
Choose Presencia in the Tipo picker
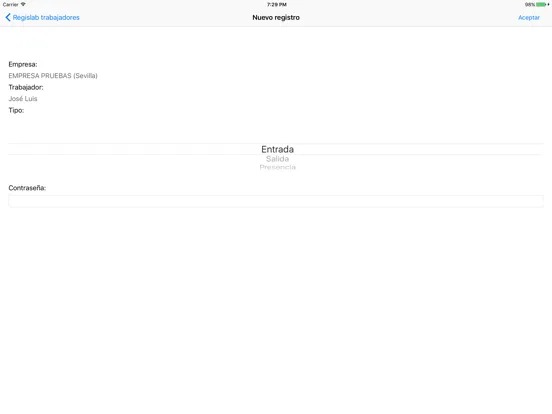click(277, 167)
